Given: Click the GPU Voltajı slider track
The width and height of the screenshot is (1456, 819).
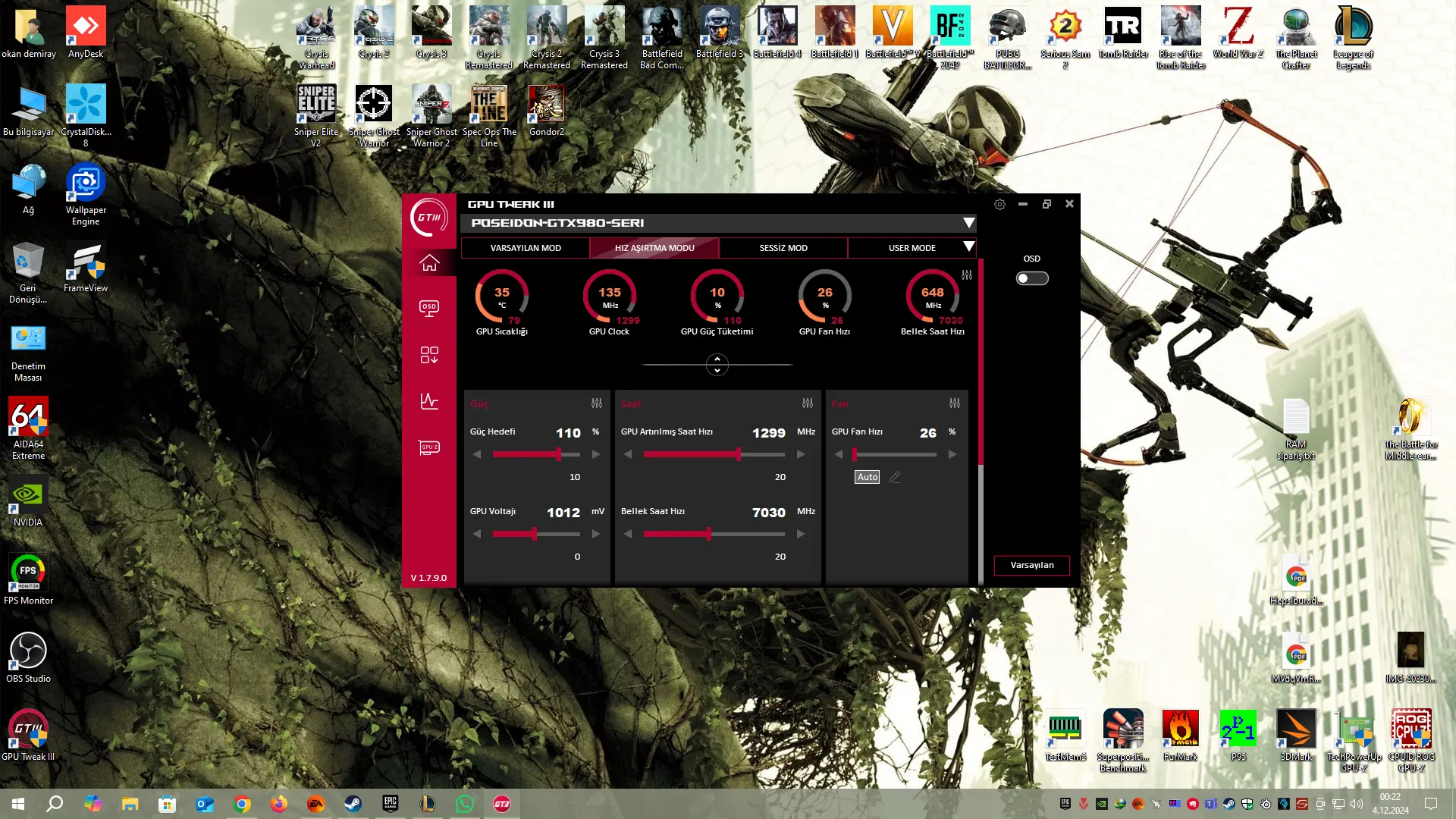Looking at the screenshot, I should (x=536, y=534).
